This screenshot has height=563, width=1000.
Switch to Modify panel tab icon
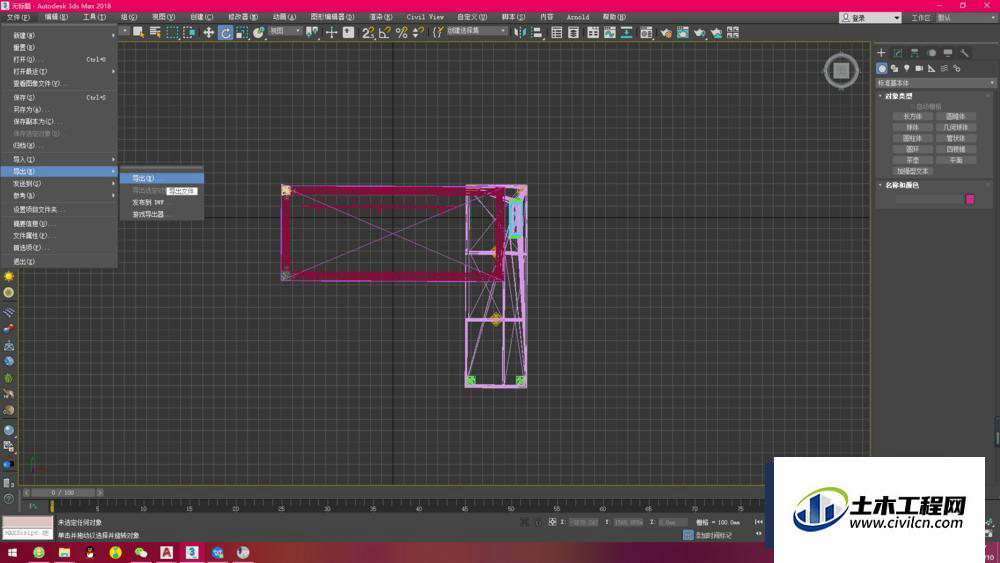[898, 53]
